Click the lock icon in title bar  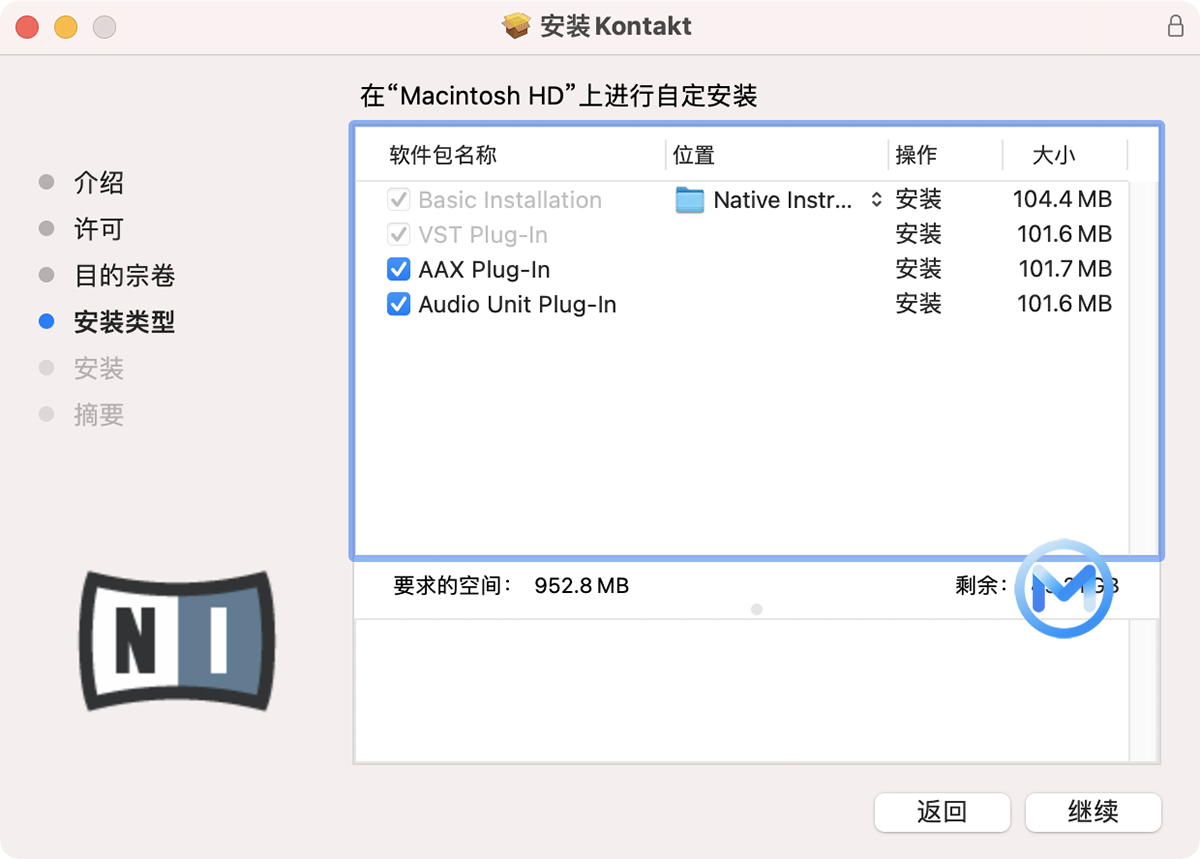(1176, 26)
